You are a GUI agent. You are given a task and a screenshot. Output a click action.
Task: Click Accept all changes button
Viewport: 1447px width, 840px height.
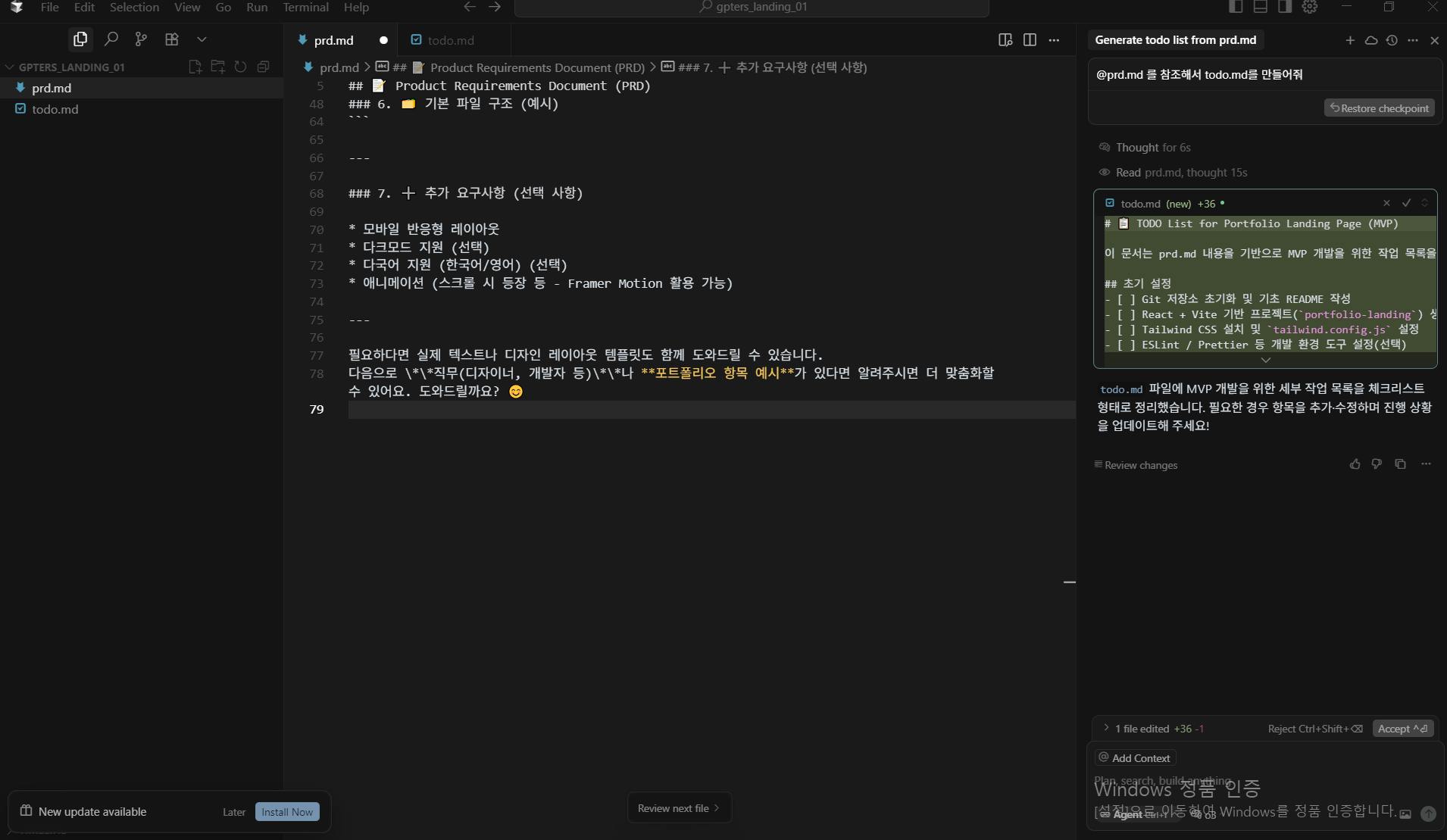[x=1403, y=729]
